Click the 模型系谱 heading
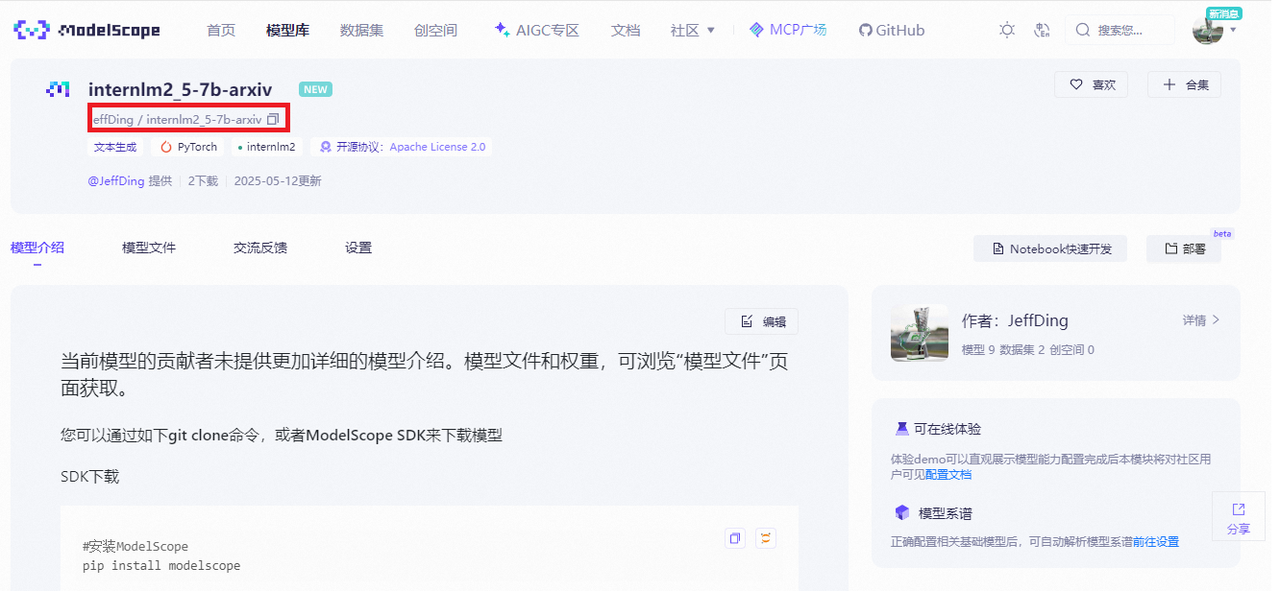 tap(946, 513)
